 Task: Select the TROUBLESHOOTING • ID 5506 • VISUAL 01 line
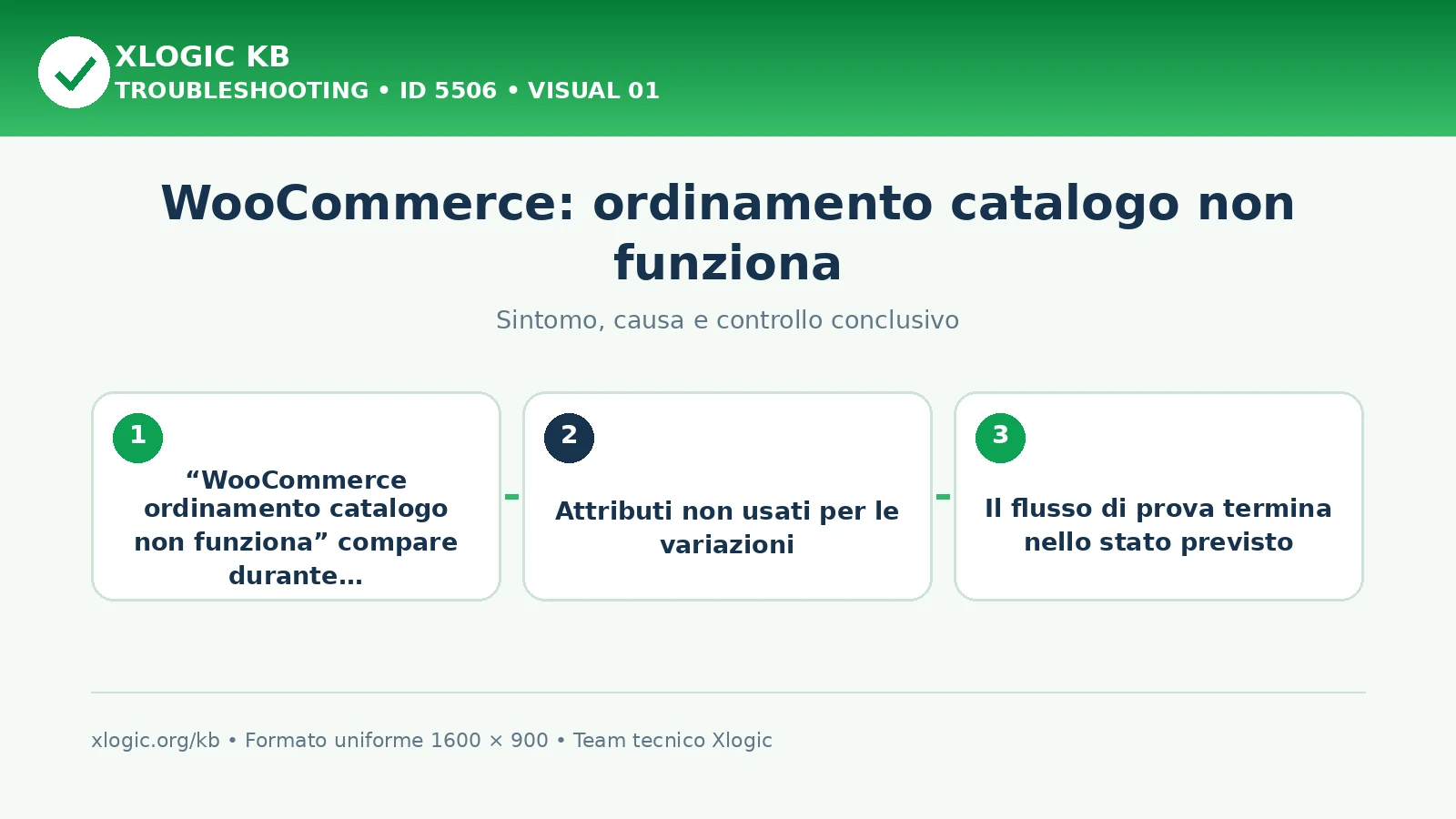click(387, 91)
